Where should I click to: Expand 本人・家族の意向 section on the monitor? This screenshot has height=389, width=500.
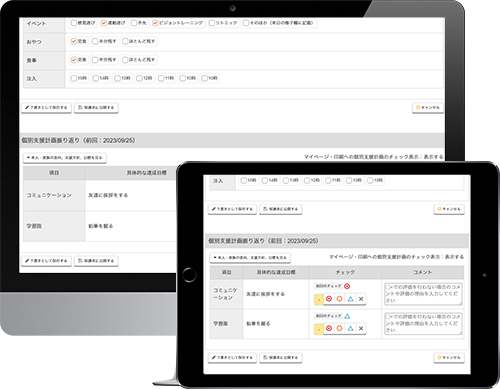(65, 158)
